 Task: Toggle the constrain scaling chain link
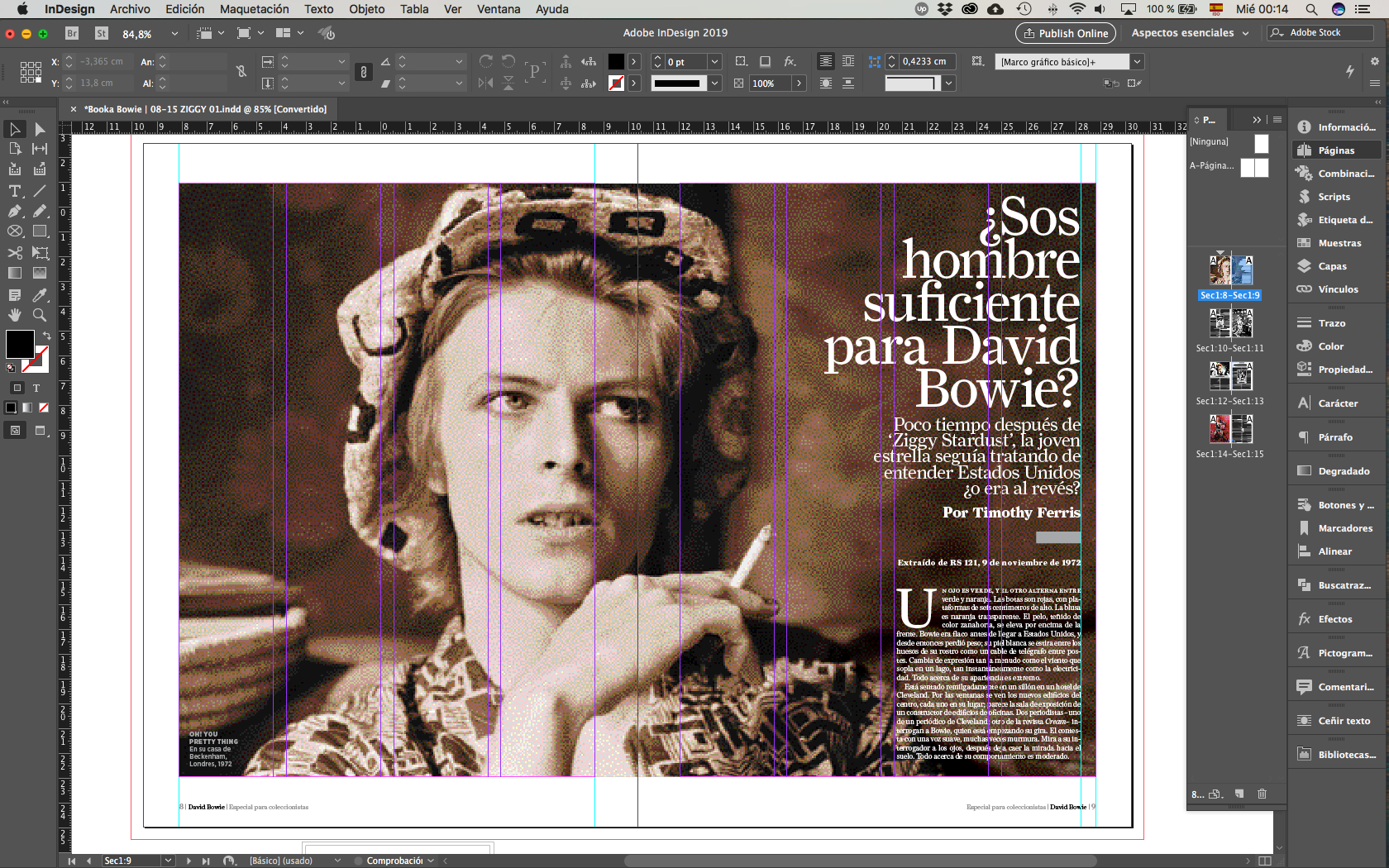(x=363, y=72)
